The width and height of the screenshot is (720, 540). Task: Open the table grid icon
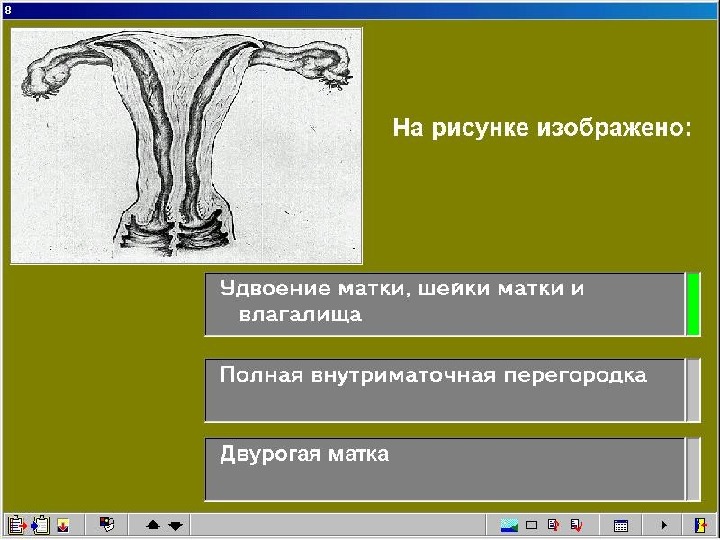pos(621,525)
